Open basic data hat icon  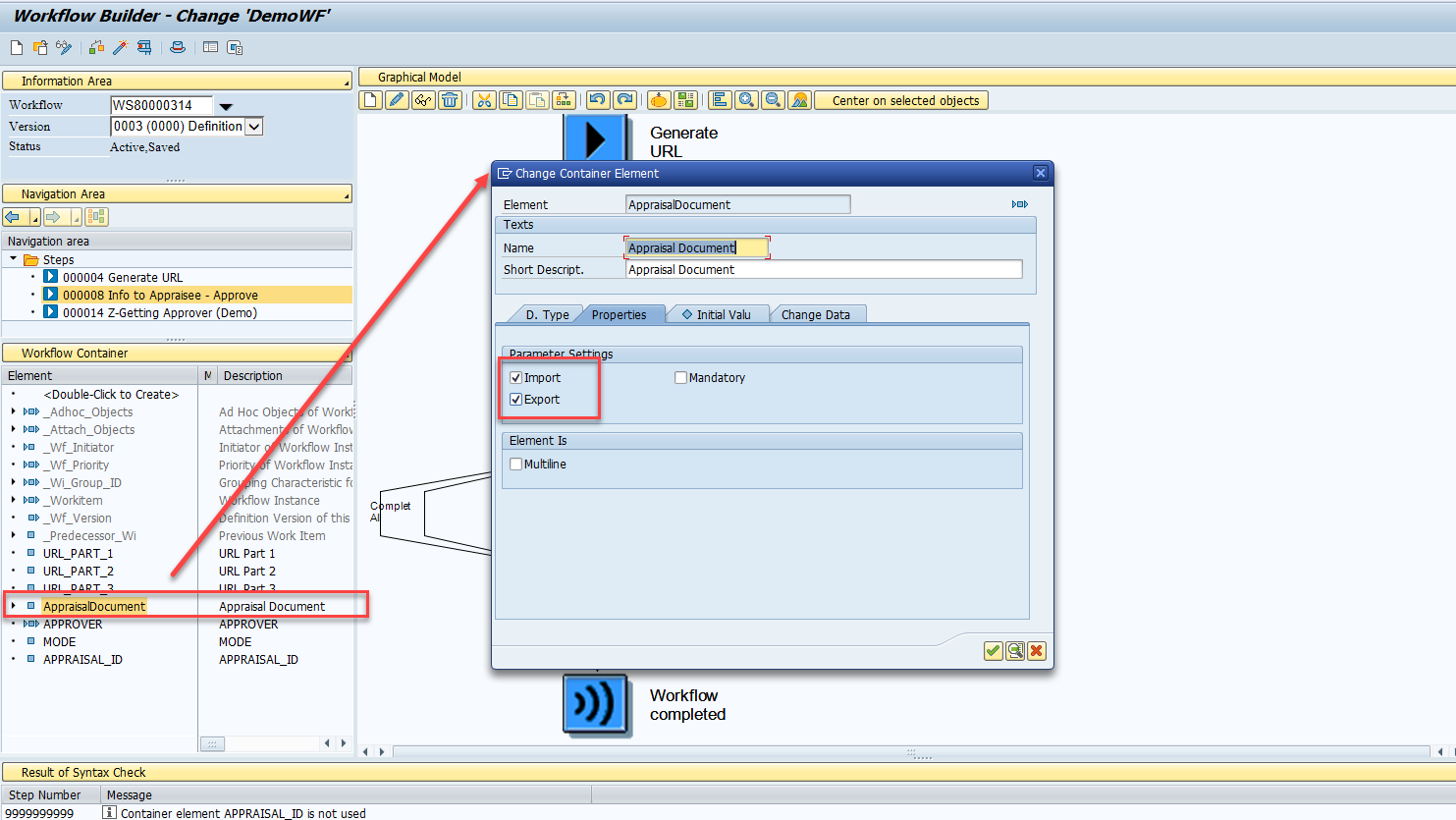pos(178,47)
